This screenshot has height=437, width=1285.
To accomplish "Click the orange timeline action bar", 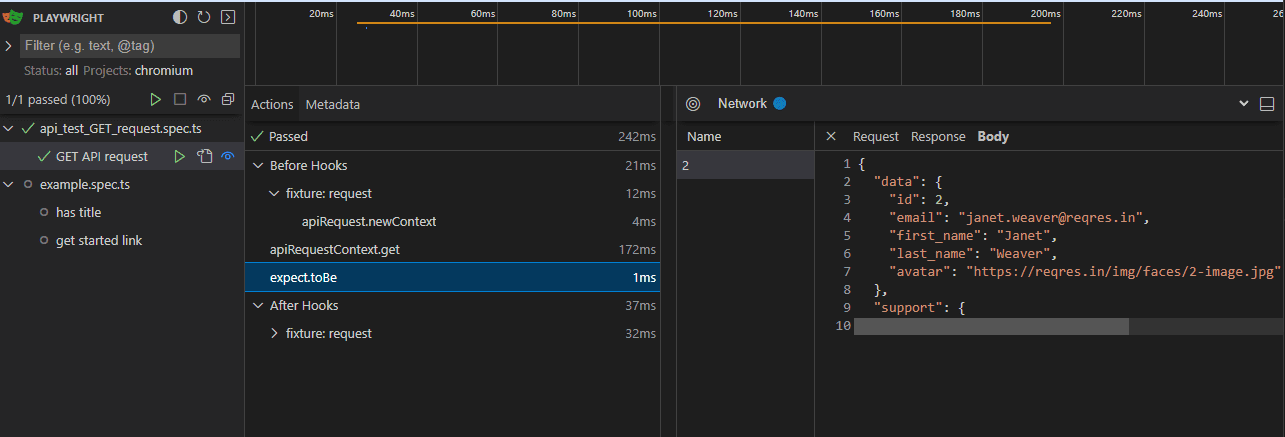I will coord(704,22).
